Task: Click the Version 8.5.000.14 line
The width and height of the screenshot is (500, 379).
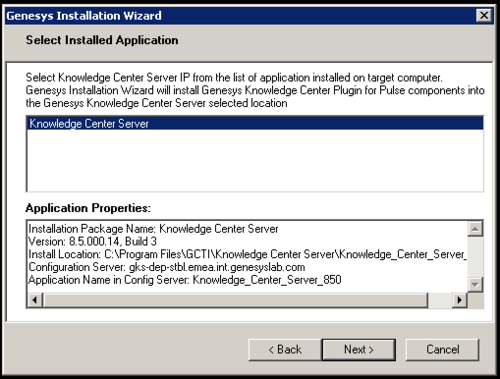Action: 92,241
